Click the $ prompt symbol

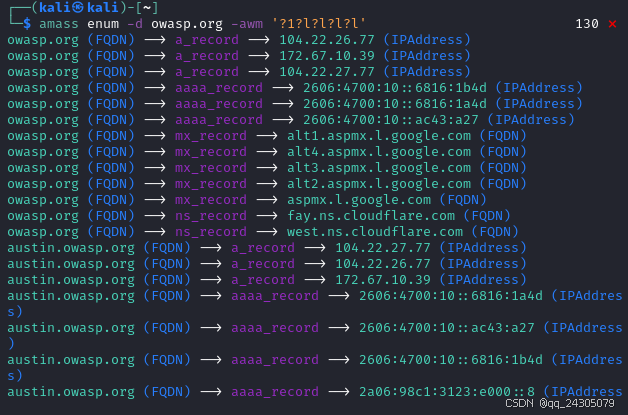pos(27,24)
